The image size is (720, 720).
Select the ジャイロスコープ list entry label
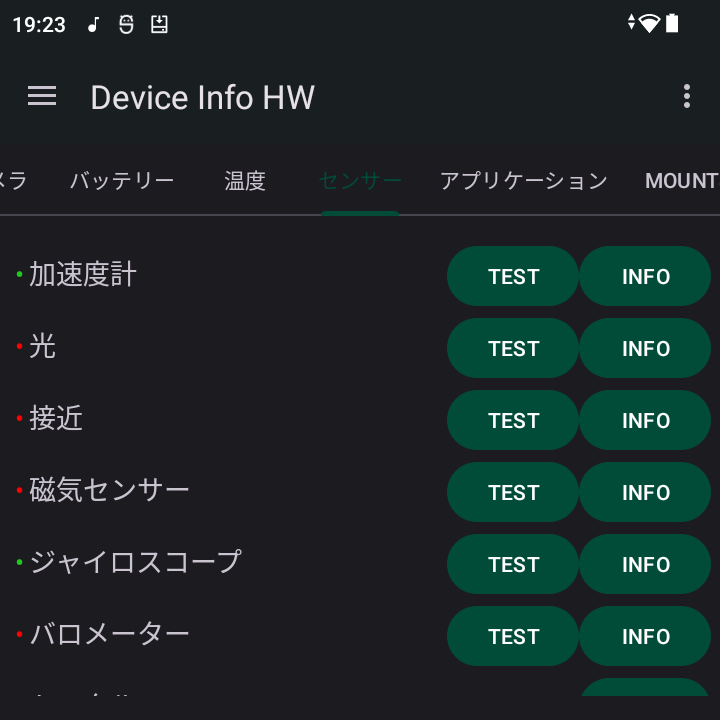click(135, 562)
